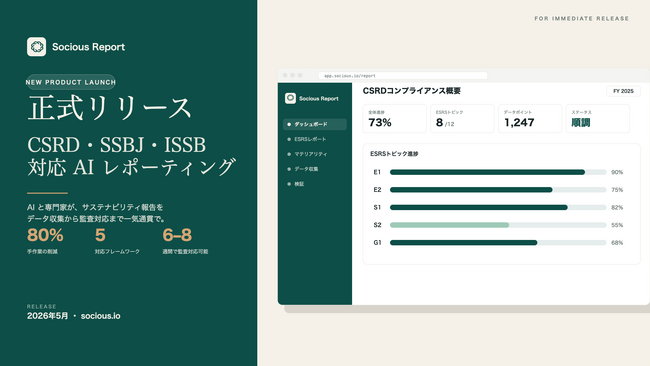Click the 対応フレームワーク label under 5

(117, 252)
